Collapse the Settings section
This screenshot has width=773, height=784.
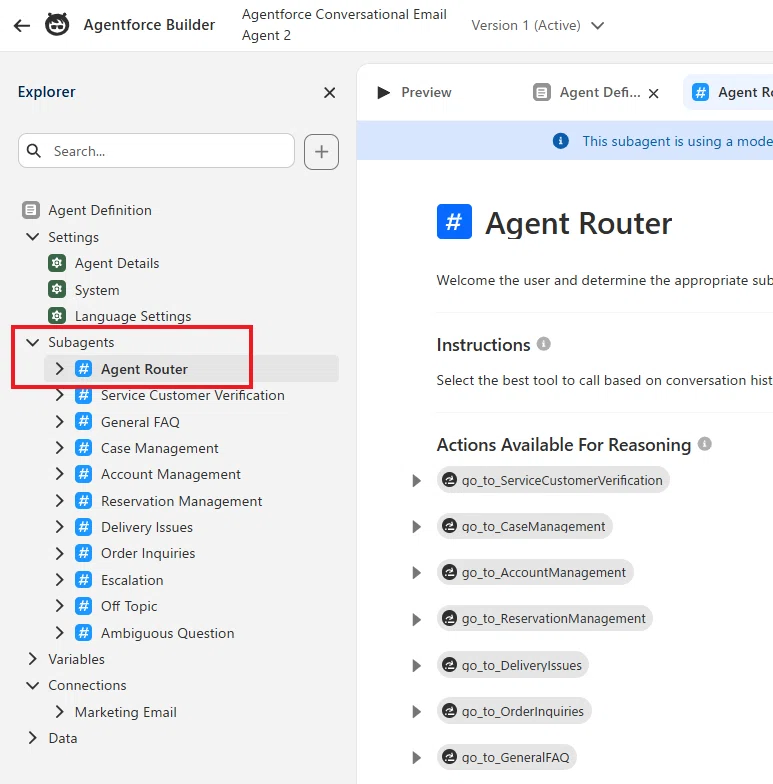32,236
